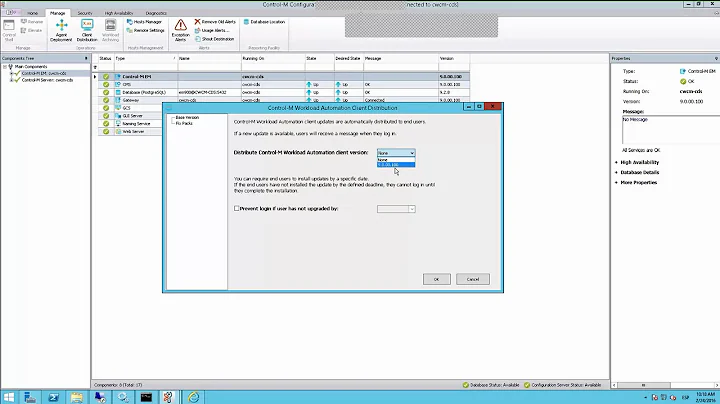Enable Prevent login if not upgraded checkbox
The image size is (720, 404).
236,208
